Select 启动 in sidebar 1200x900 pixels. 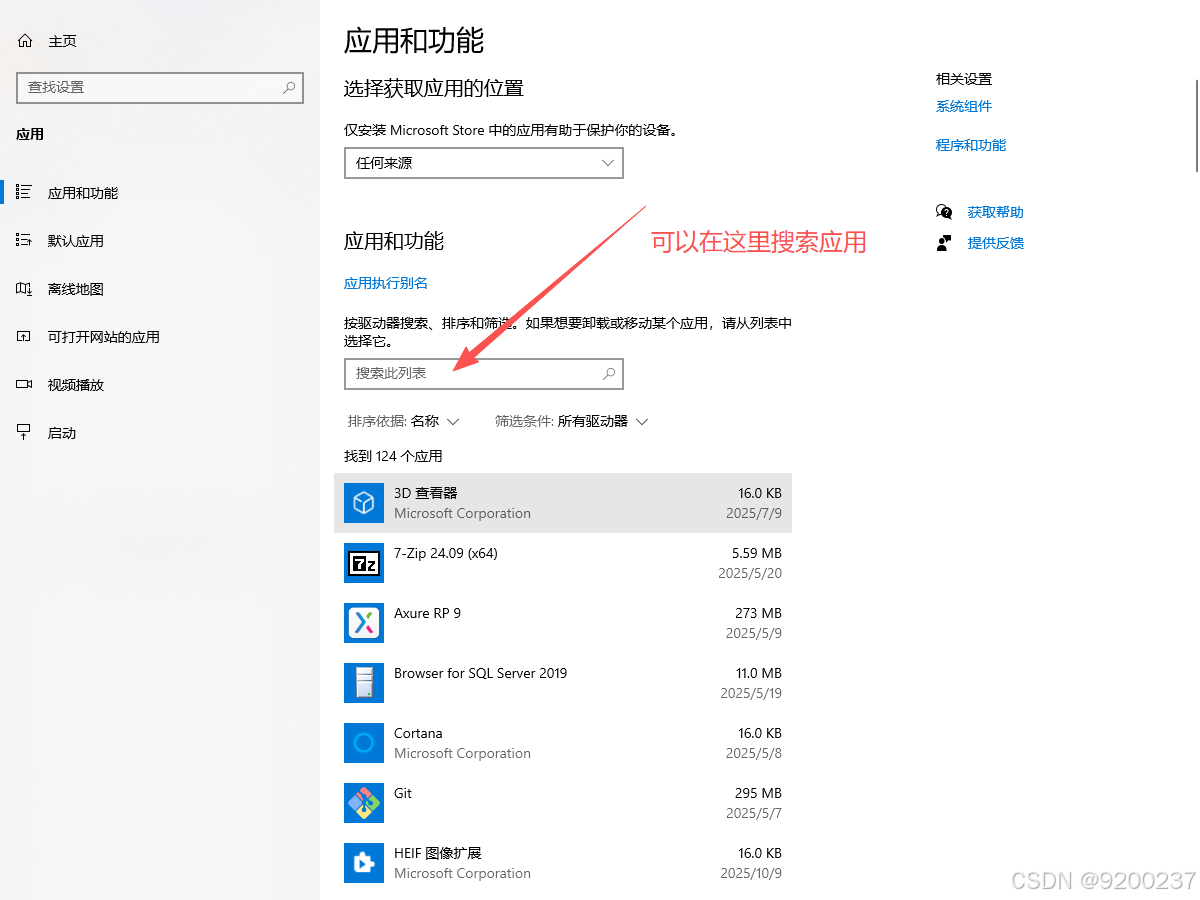[x=62, y=433]
